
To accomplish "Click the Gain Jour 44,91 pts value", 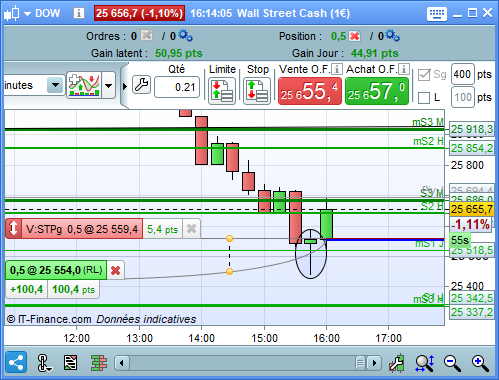I will pyautogui.click(x=374, y=53).
